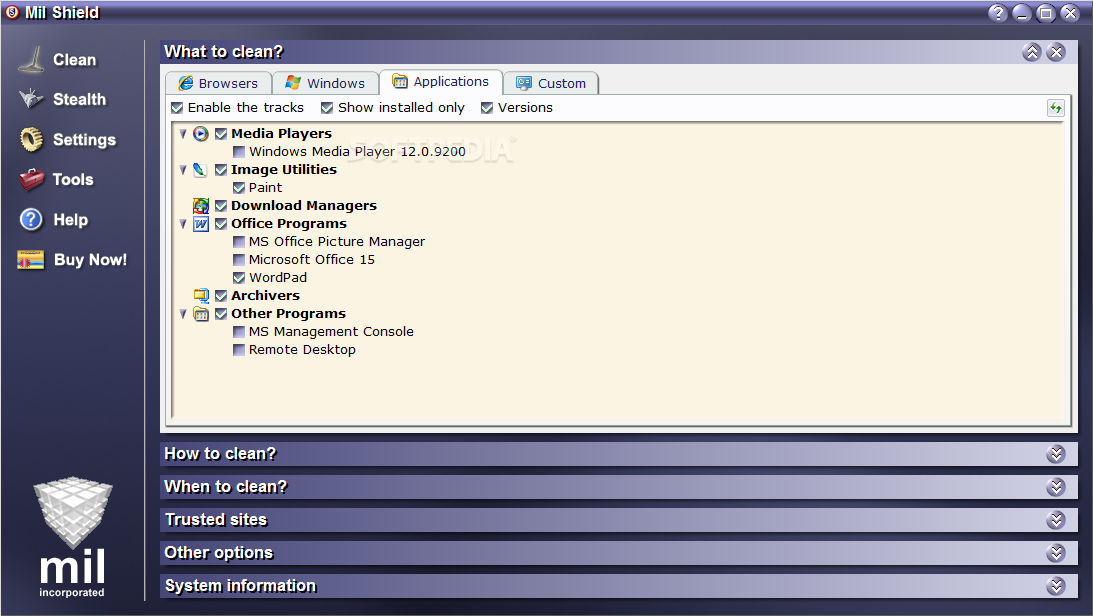The height and width of the screenshot is (616, 1093).
Task: Select the Applications tab
Action: (x=441, y=82)
